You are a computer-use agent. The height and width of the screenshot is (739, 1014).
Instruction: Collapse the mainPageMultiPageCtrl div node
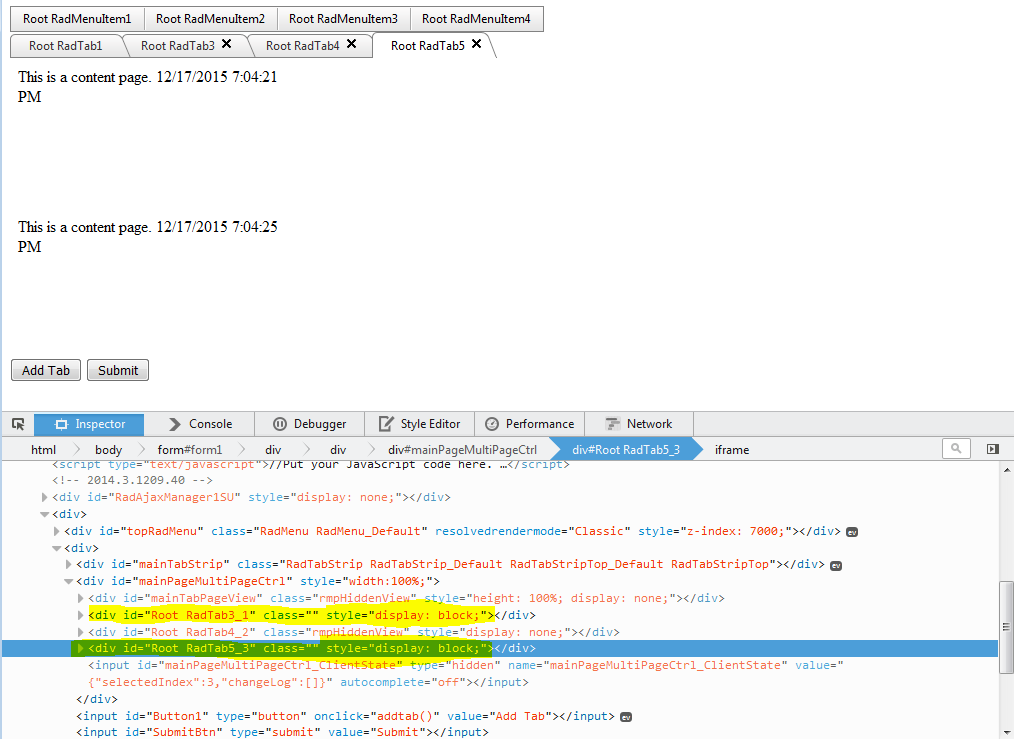click(69, 581)
